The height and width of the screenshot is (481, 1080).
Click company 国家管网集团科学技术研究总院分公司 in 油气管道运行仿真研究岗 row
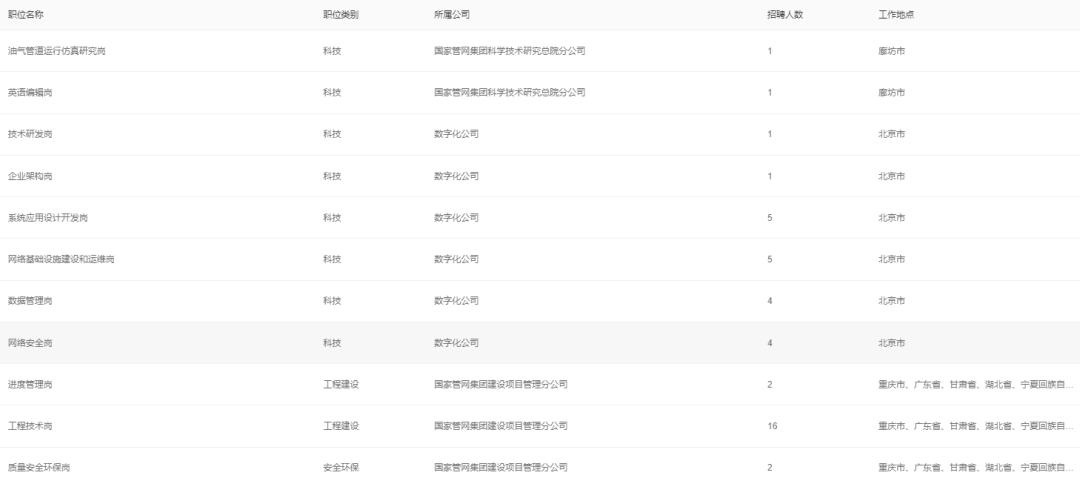pos(510,51)
